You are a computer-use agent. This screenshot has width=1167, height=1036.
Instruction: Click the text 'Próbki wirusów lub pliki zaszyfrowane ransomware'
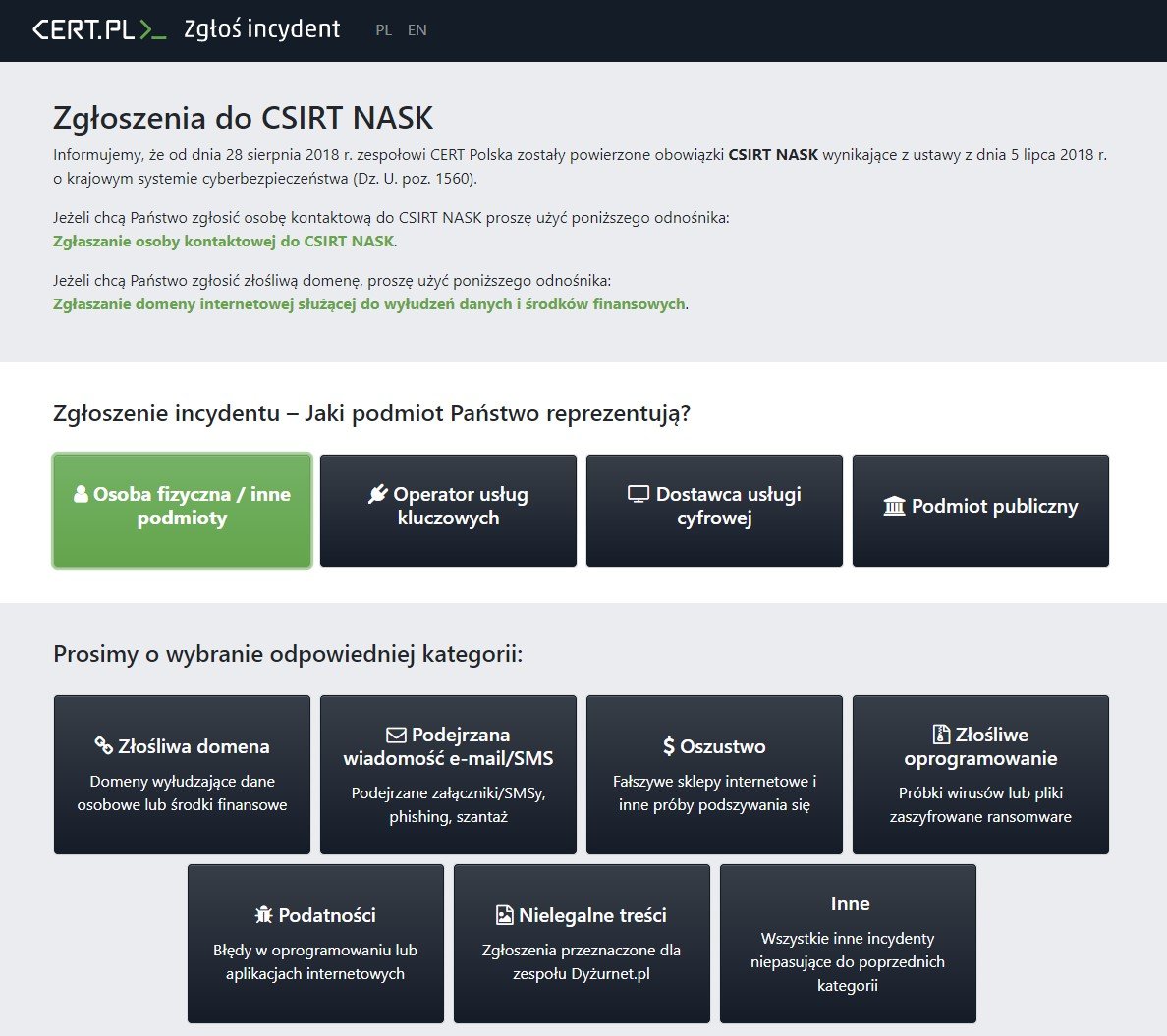tap(981, 804)
